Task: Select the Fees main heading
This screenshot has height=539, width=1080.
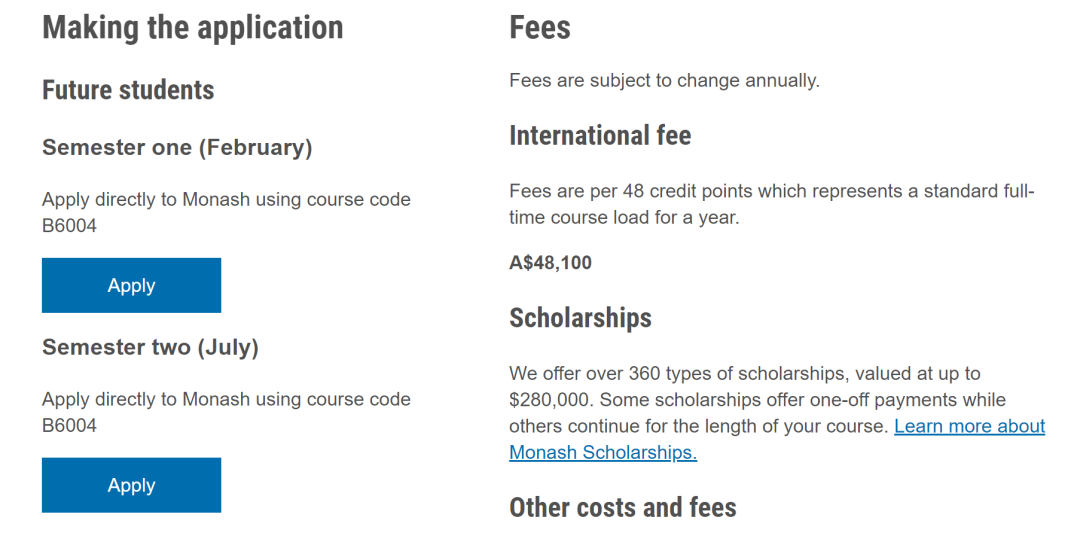Action: point(540,28)
